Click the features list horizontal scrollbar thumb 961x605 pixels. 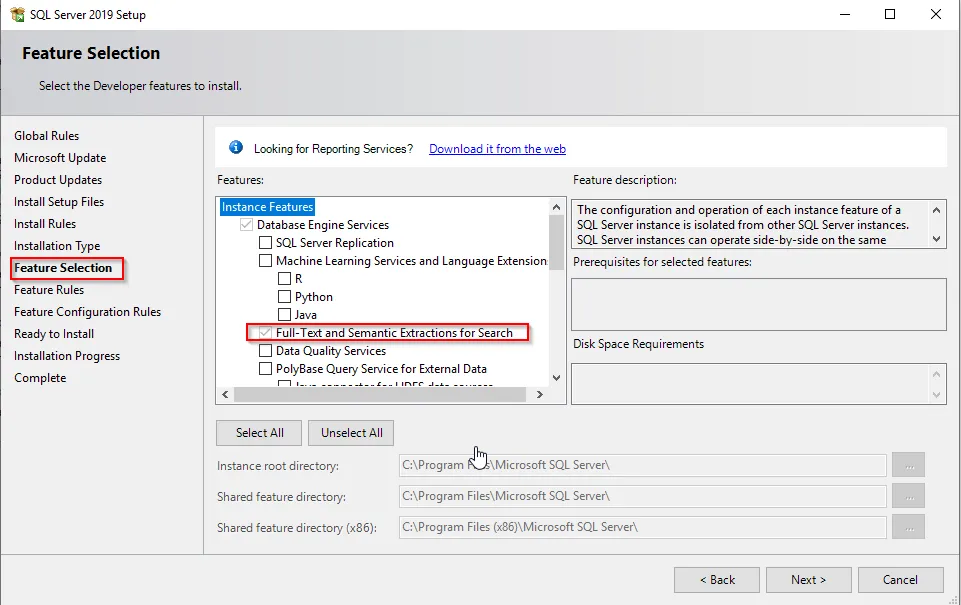click(x=380, y=395)
